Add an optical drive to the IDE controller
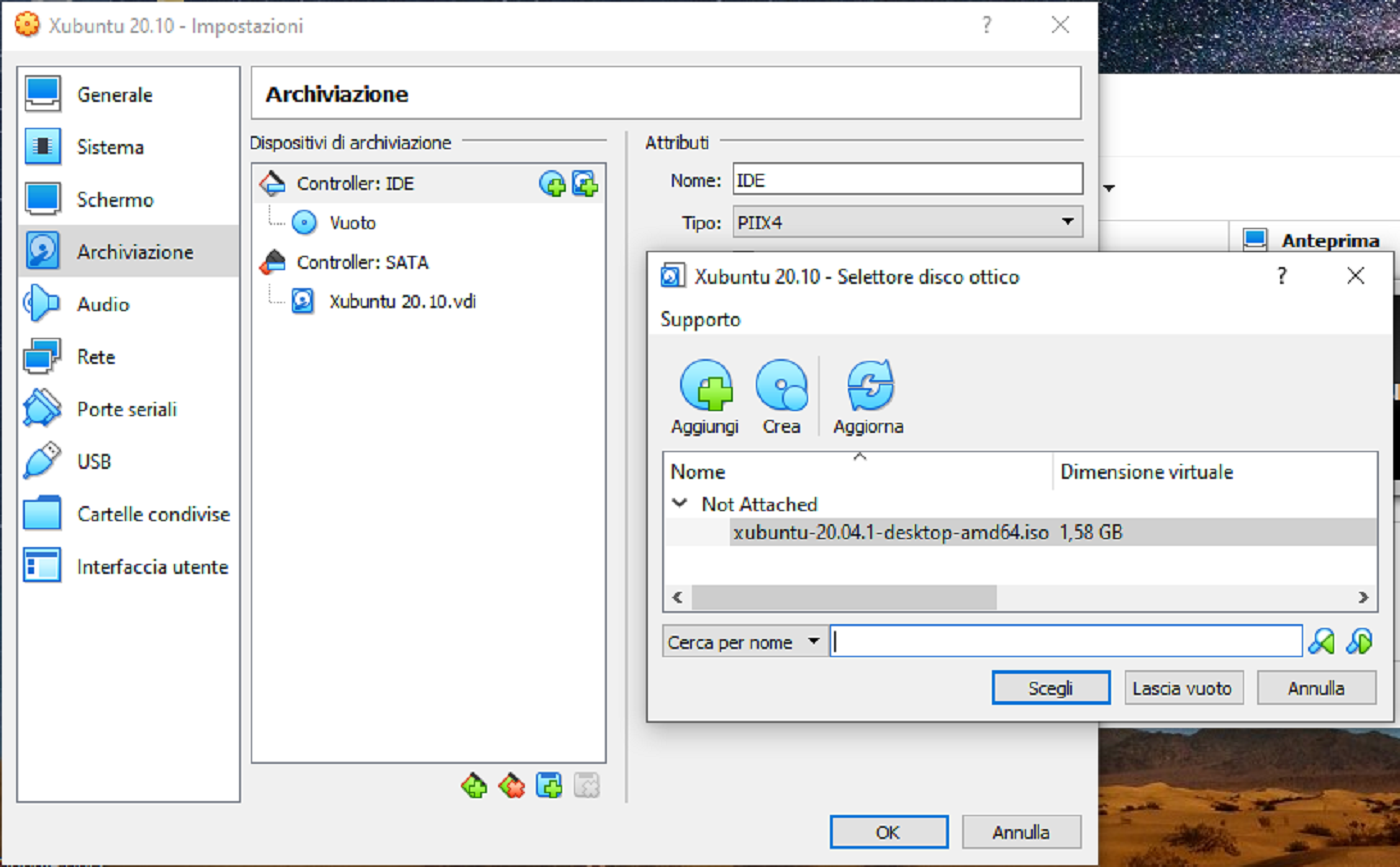The image size is (1400, 867). pyautogui.click(x=552, y=184)
